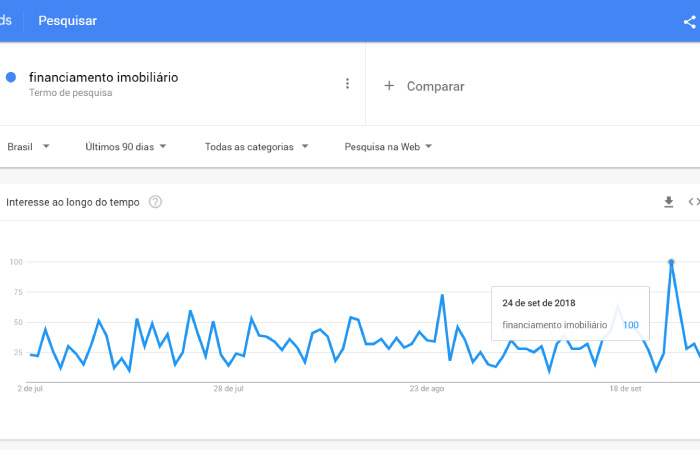Click the embed code icon
Image resolution: width=700 pixels, height=450 pixels.
694,202
